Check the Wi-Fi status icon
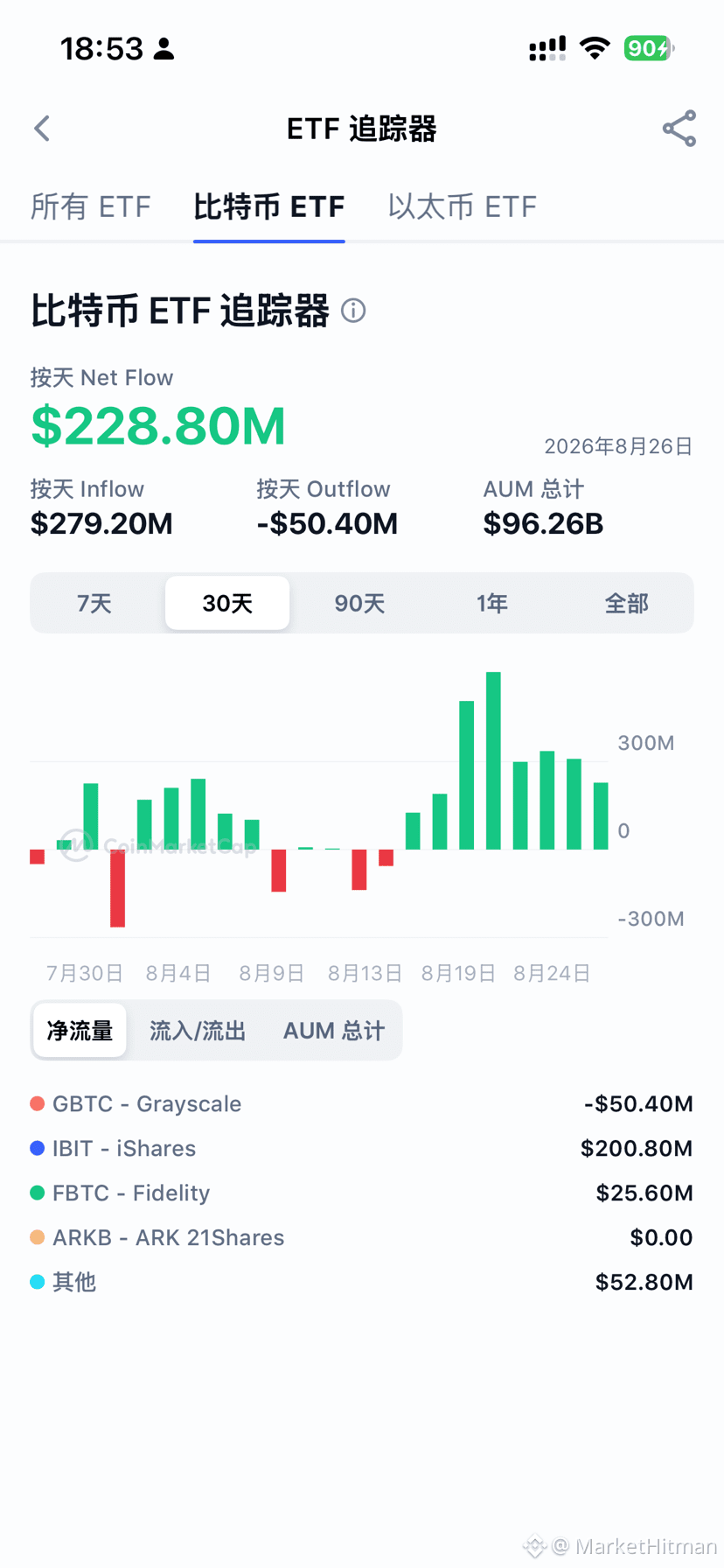 [x=595, y=48]
